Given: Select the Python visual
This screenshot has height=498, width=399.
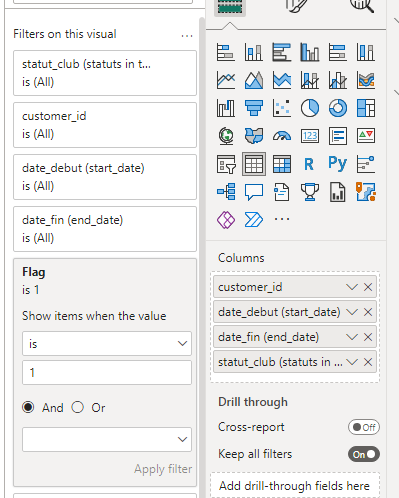Looking at the screenshot, I should pyautogui.click(x=338, y=164).
